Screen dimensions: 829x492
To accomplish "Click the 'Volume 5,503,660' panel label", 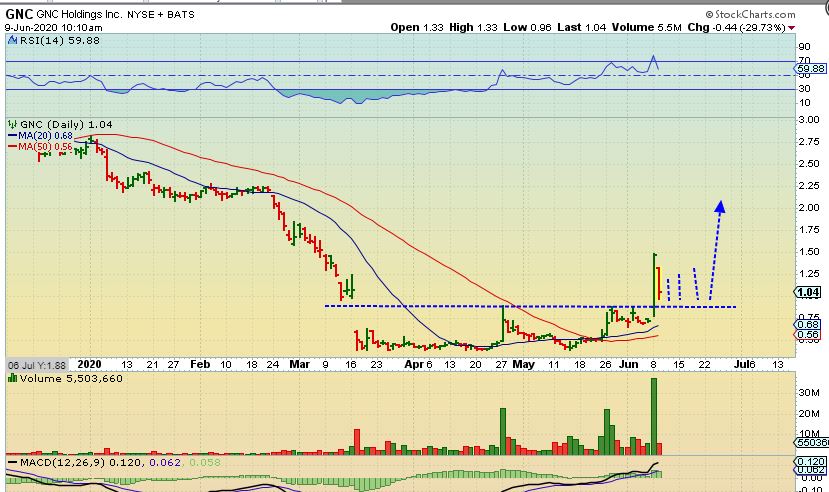I will tap(71, 378).
